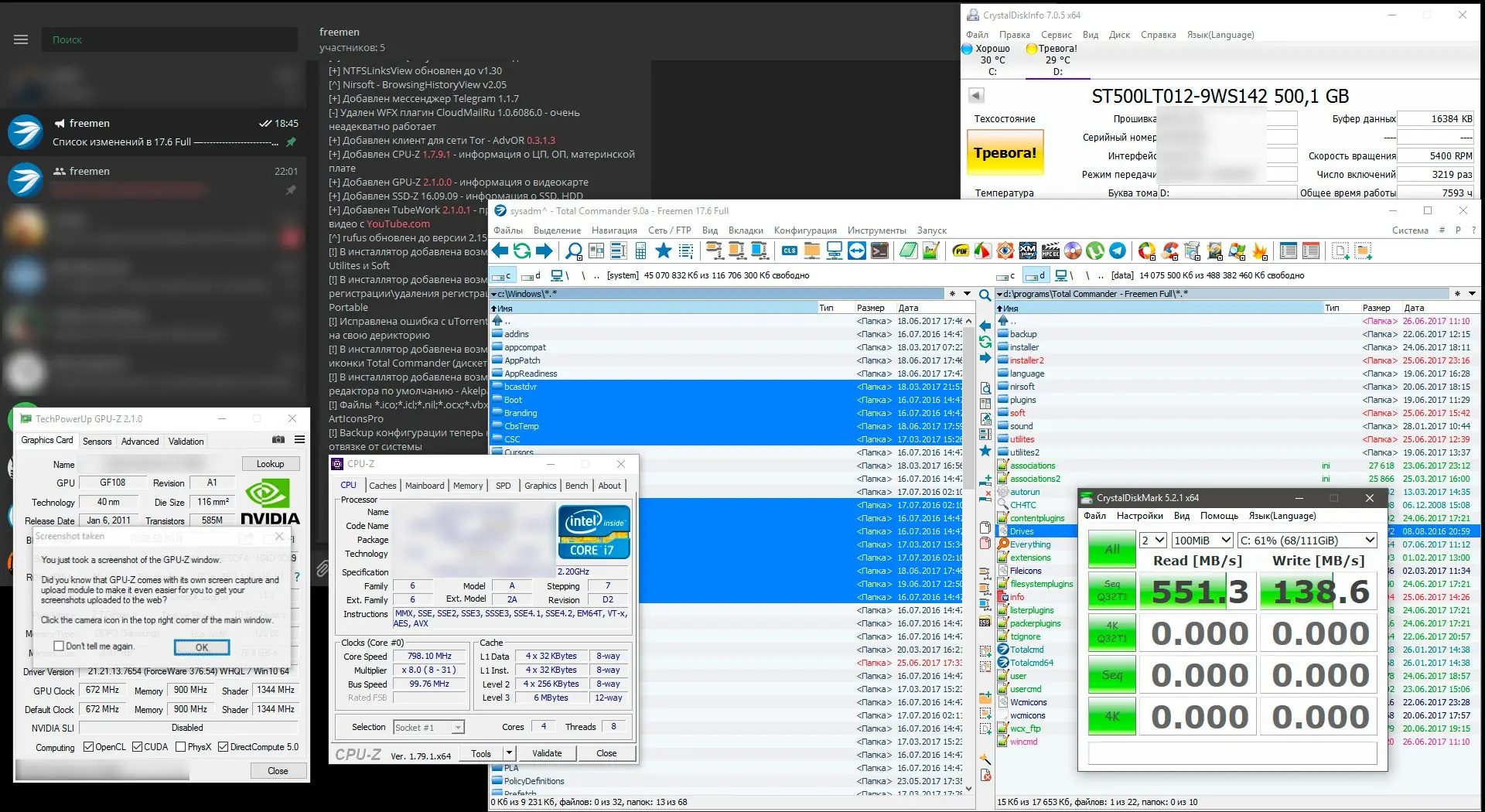Screen dimensions: 1485x812
Task: Click the blue Forward arrow in Total Commander
Action: tap(544, 251)
